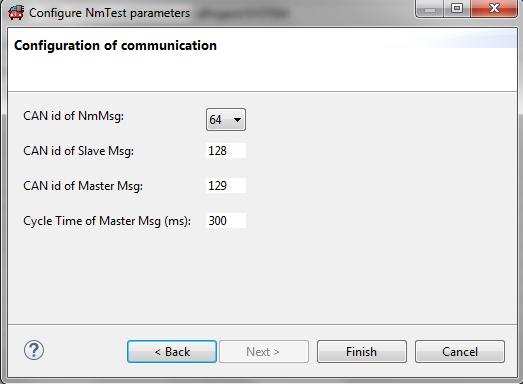The width and height of the screenshot is (523, 384).
Task: Open the CAN id of NmMsg combo box
Action: [x=226, y=119]
